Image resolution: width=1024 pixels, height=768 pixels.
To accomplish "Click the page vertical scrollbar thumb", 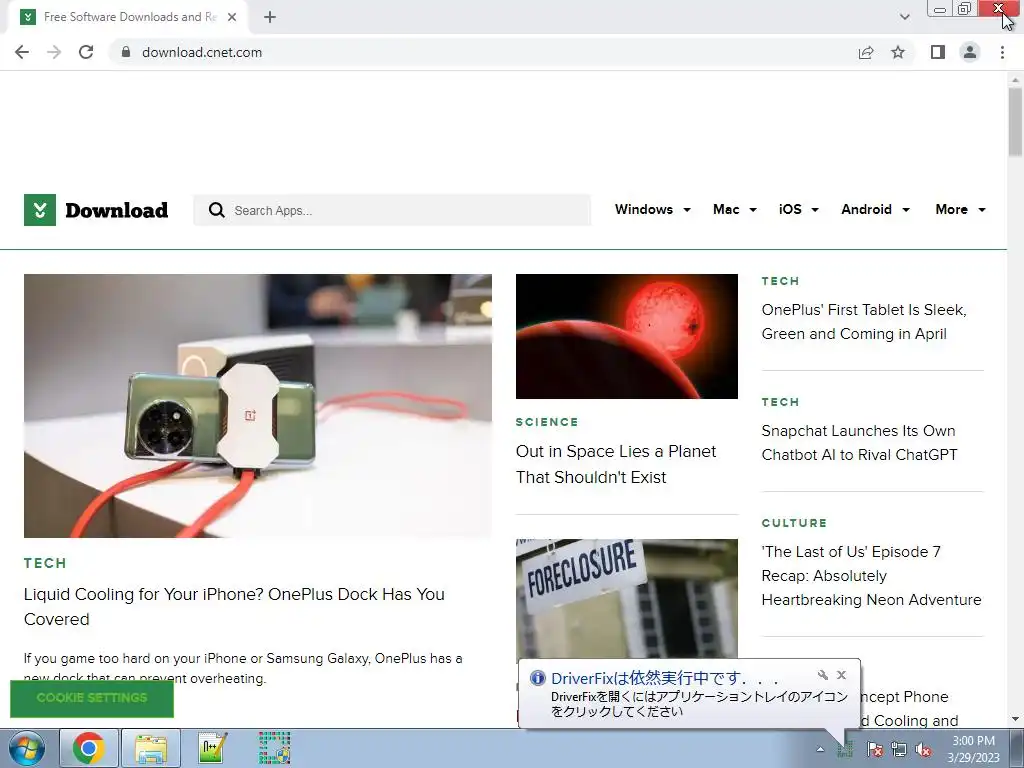I will (1015, 122).
